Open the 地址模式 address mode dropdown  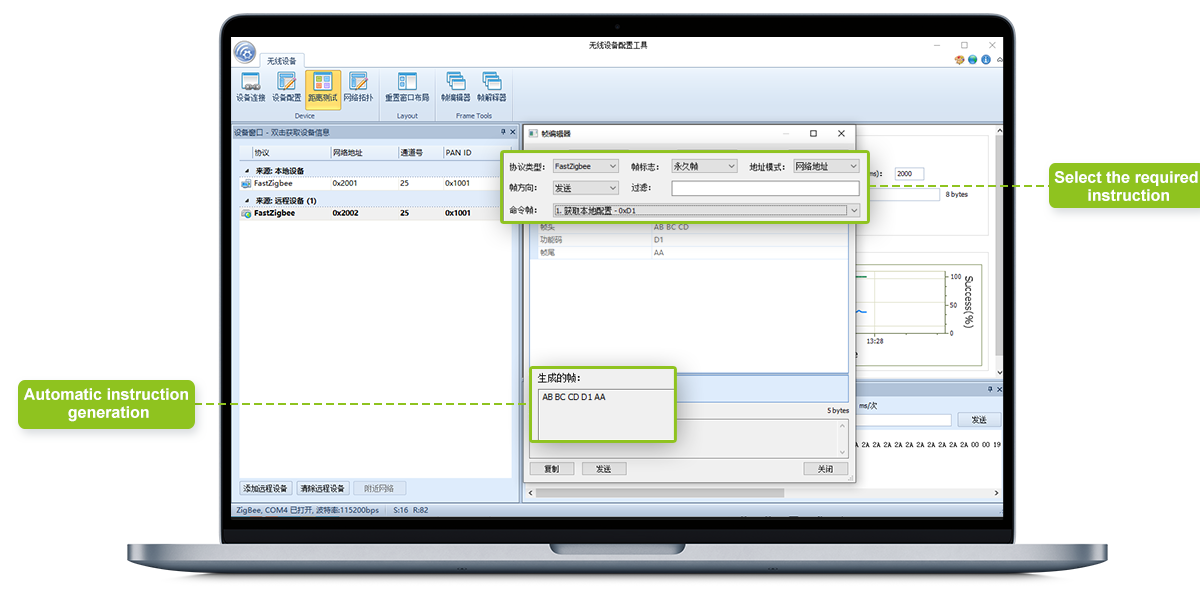click(x=826, y=166)
